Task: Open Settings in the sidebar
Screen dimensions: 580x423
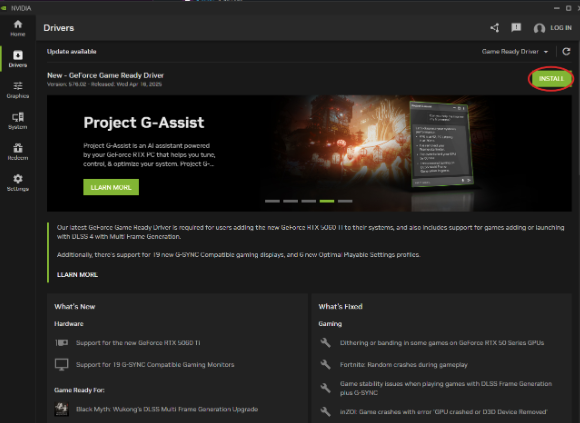Action: [17, 183]
